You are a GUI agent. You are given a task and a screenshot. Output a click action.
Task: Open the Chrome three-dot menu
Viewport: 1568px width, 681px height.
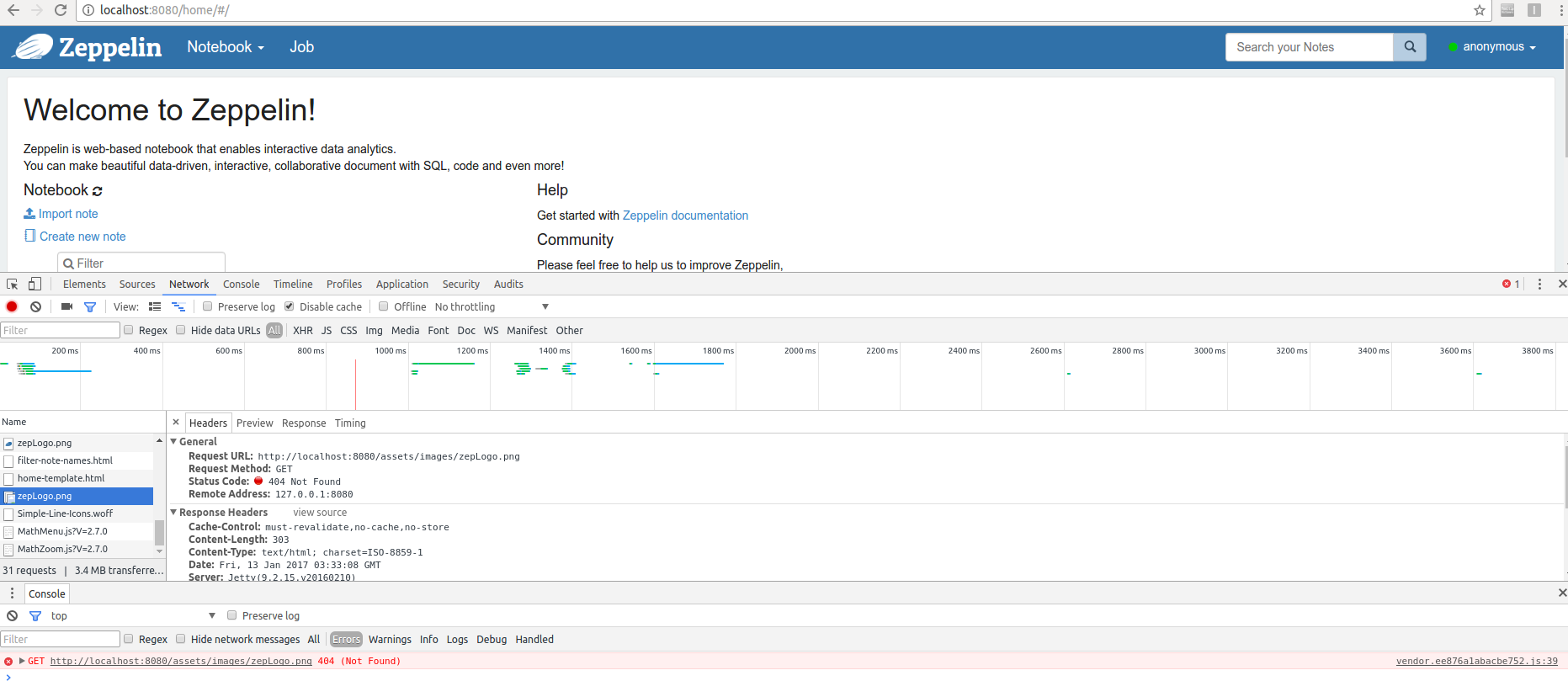coord(1560,10)
